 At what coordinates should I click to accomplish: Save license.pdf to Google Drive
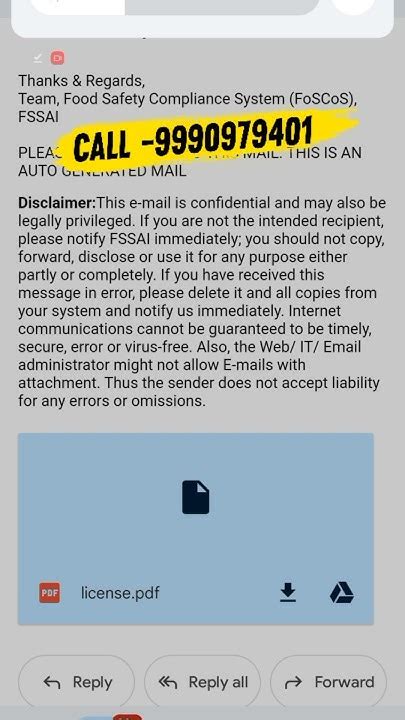[x=342, y=592]
